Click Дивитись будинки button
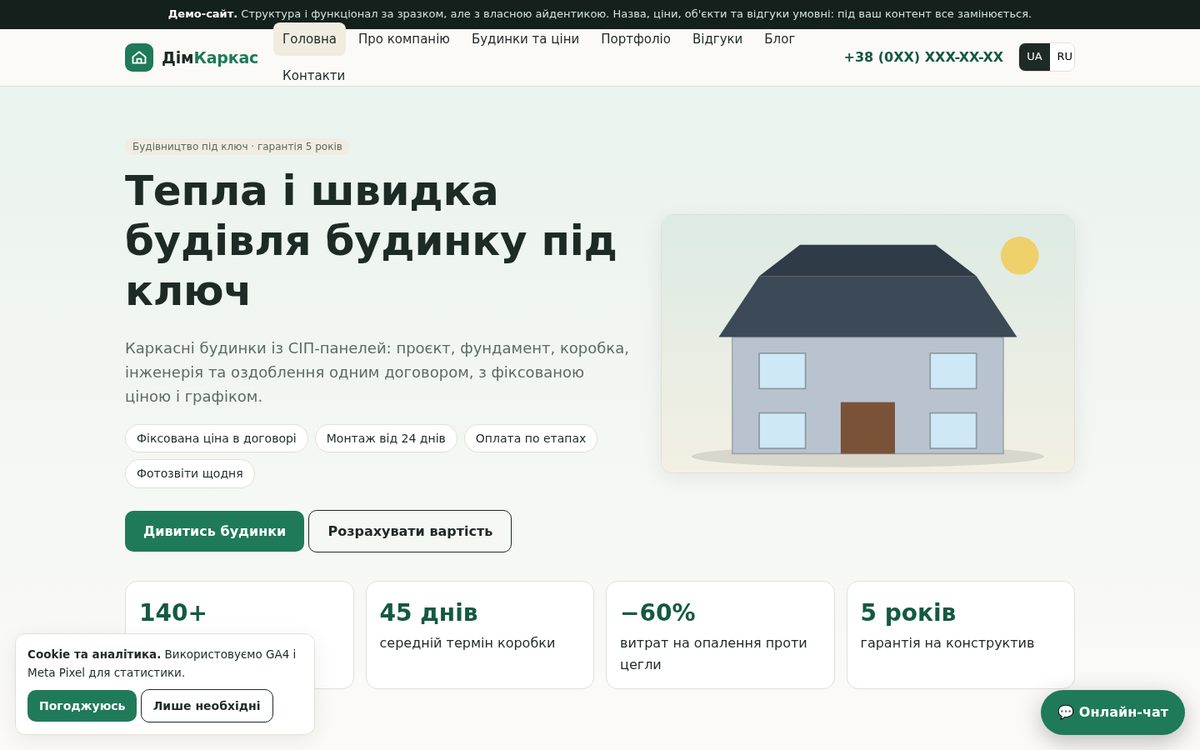Viewport: 1200px width, 750px height. 214,531
